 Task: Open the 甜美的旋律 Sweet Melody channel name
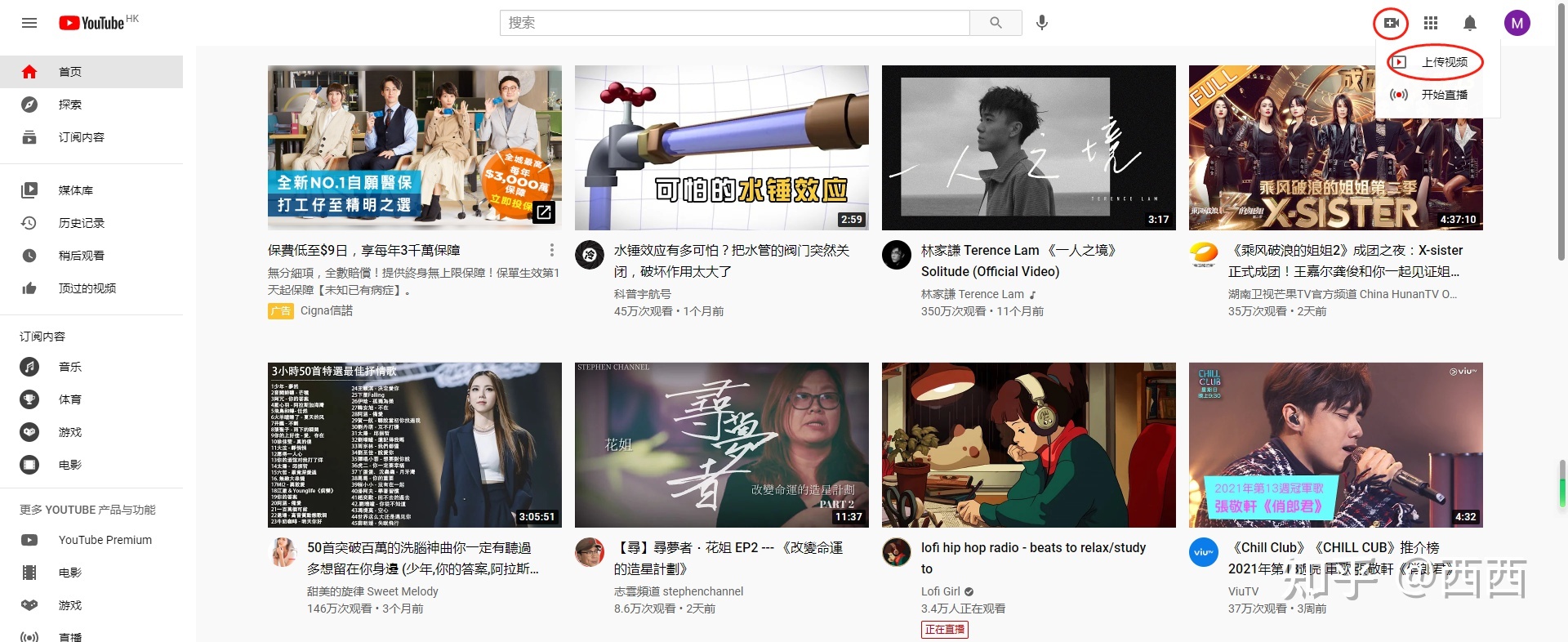372,591
